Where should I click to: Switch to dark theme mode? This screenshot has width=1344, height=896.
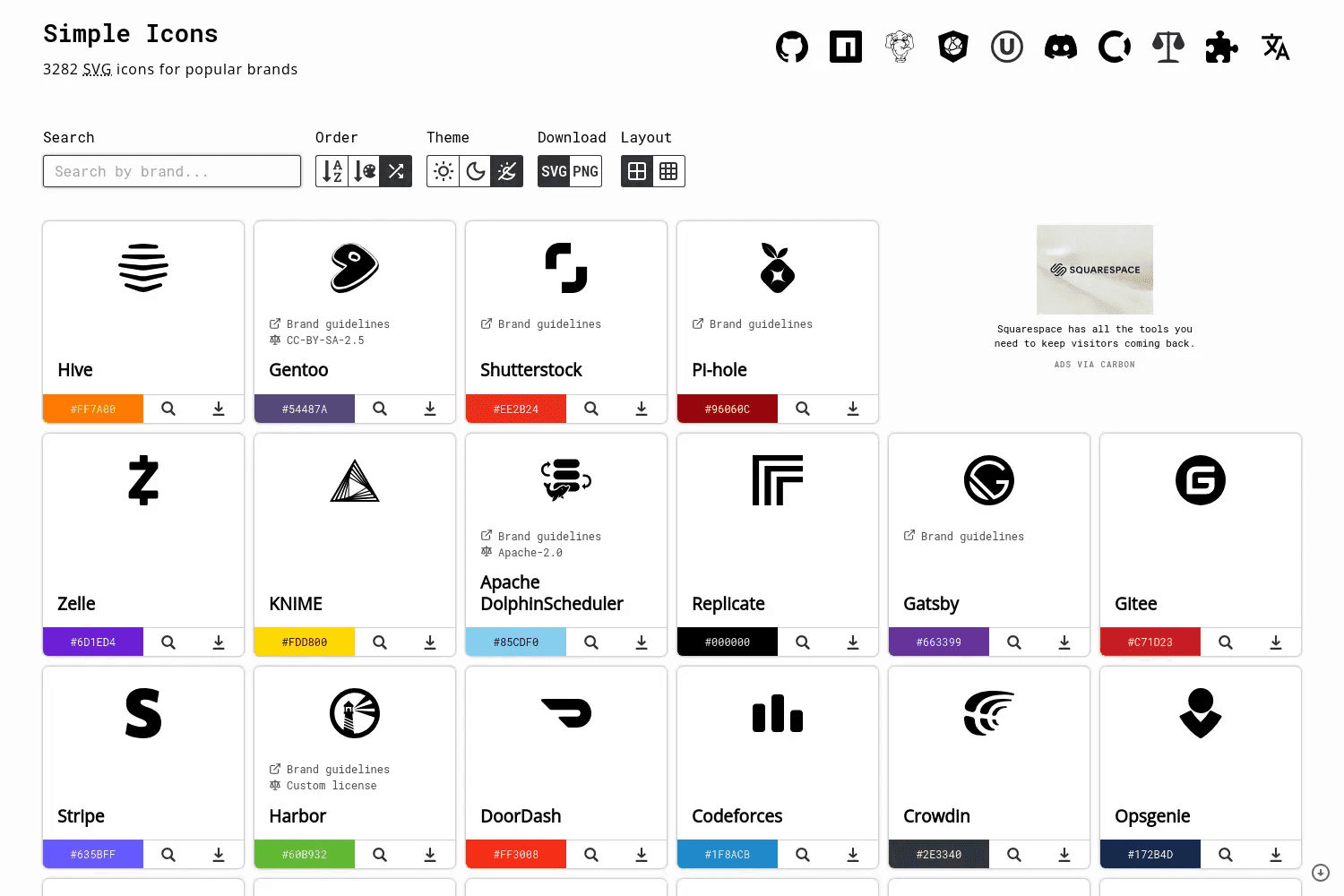(476, 171)
